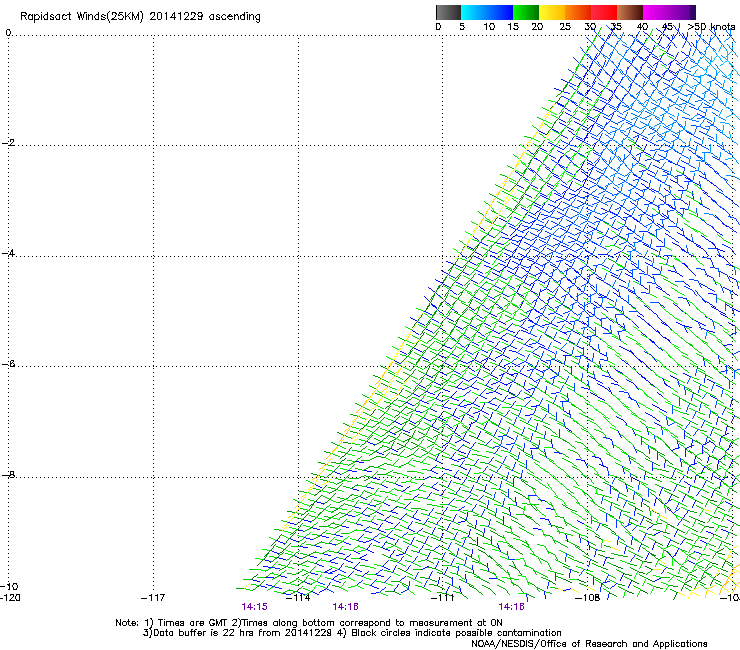This screenshot has height=650, width=740.
Task: Click the '-8' latitude axis label
Action: pos(8,474)
